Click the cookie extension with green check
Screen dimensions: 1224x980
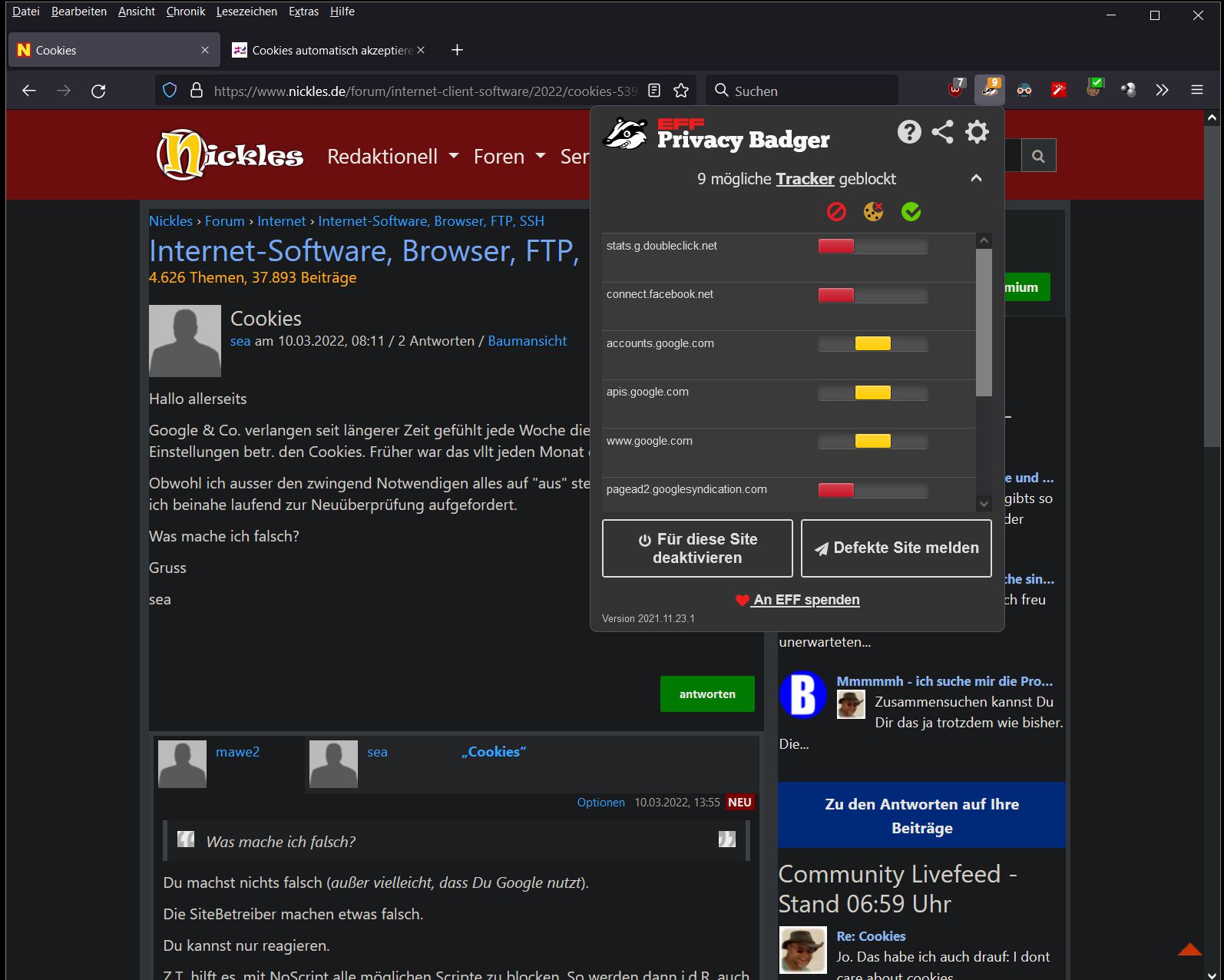[1093, 89]
